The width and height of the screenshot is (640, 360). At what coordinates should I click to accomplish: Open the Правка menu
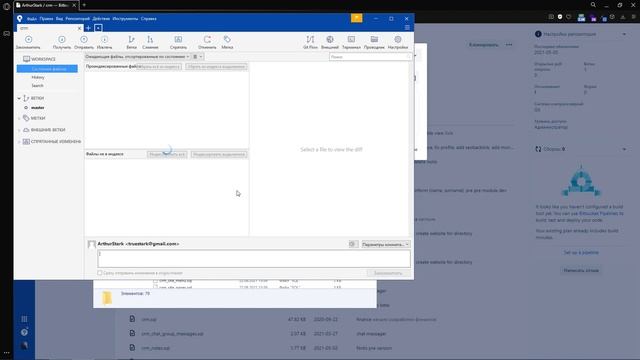pos(46,19)
